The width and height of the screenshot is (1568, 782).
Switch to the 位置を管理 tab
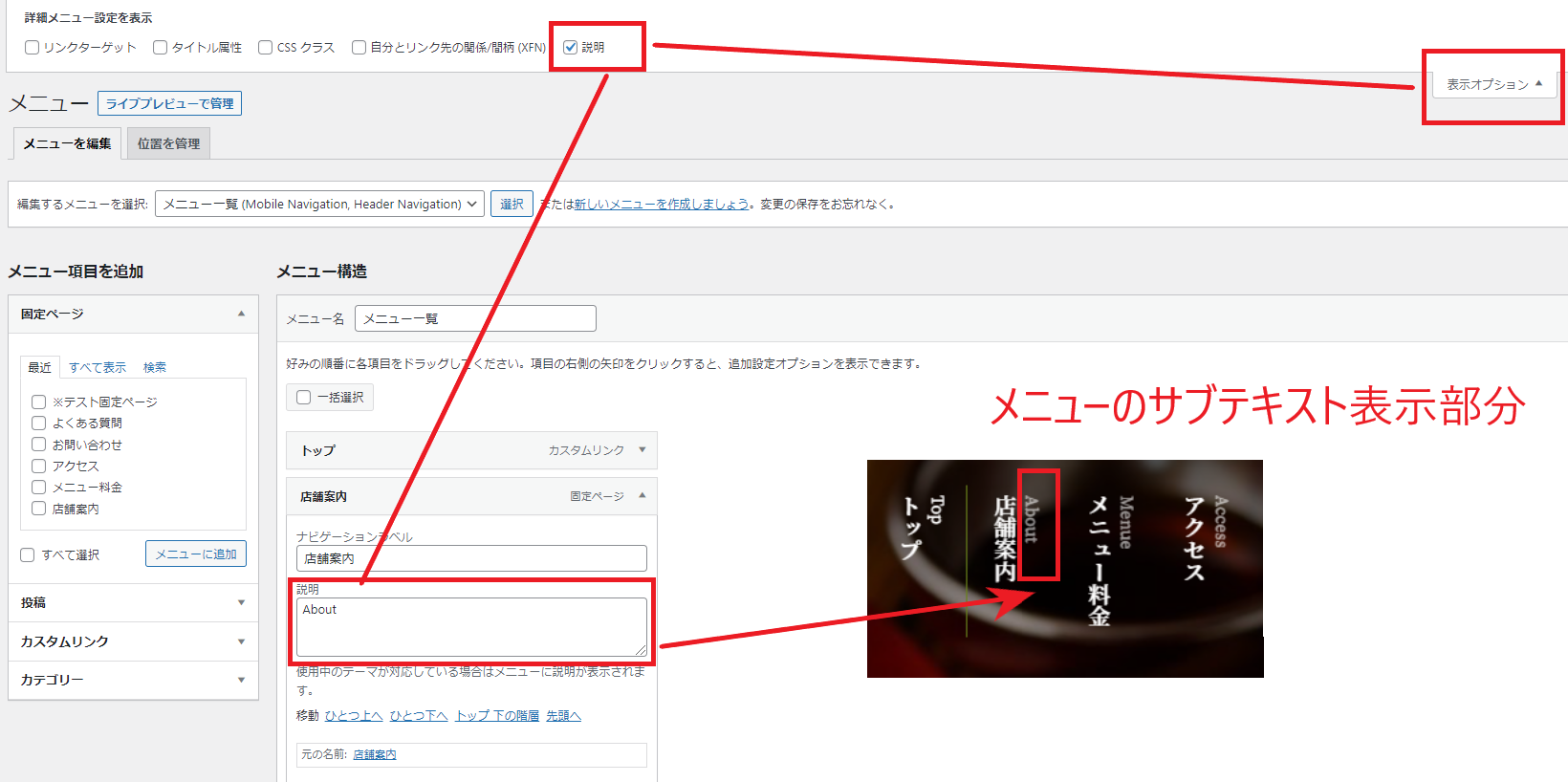click(x=168, y=143)
